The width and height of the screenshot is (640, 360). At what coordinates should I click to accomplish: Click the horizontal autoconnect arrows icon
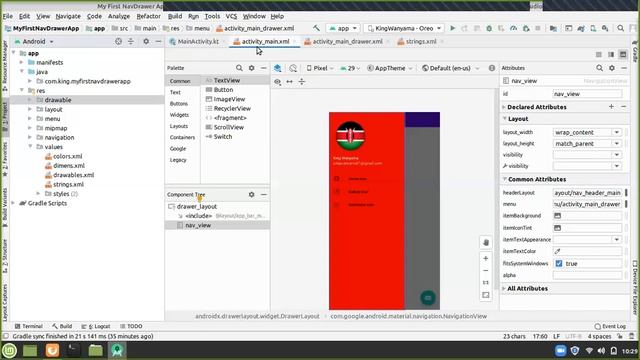[289, 82]
